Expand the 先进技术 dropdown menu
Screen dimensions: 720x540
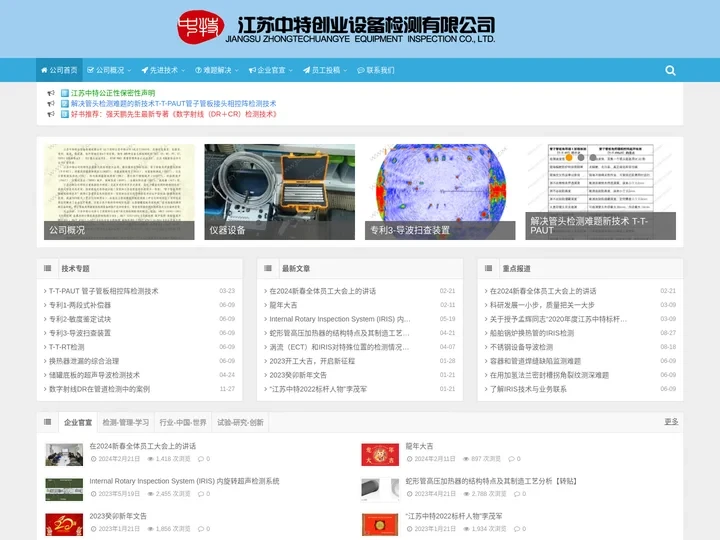tap(163, 70)
